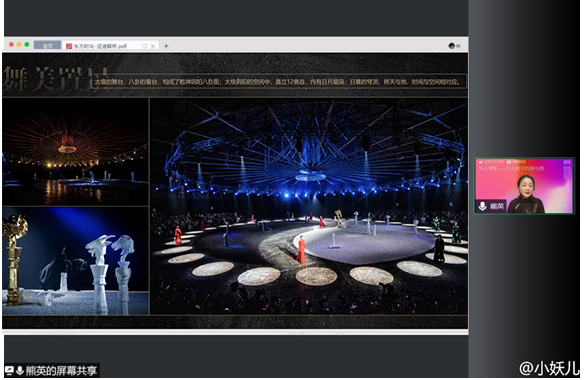The image size is (584, 380).
Task: Click the red PDF icon on the document tab
Action: coord(69,46)
